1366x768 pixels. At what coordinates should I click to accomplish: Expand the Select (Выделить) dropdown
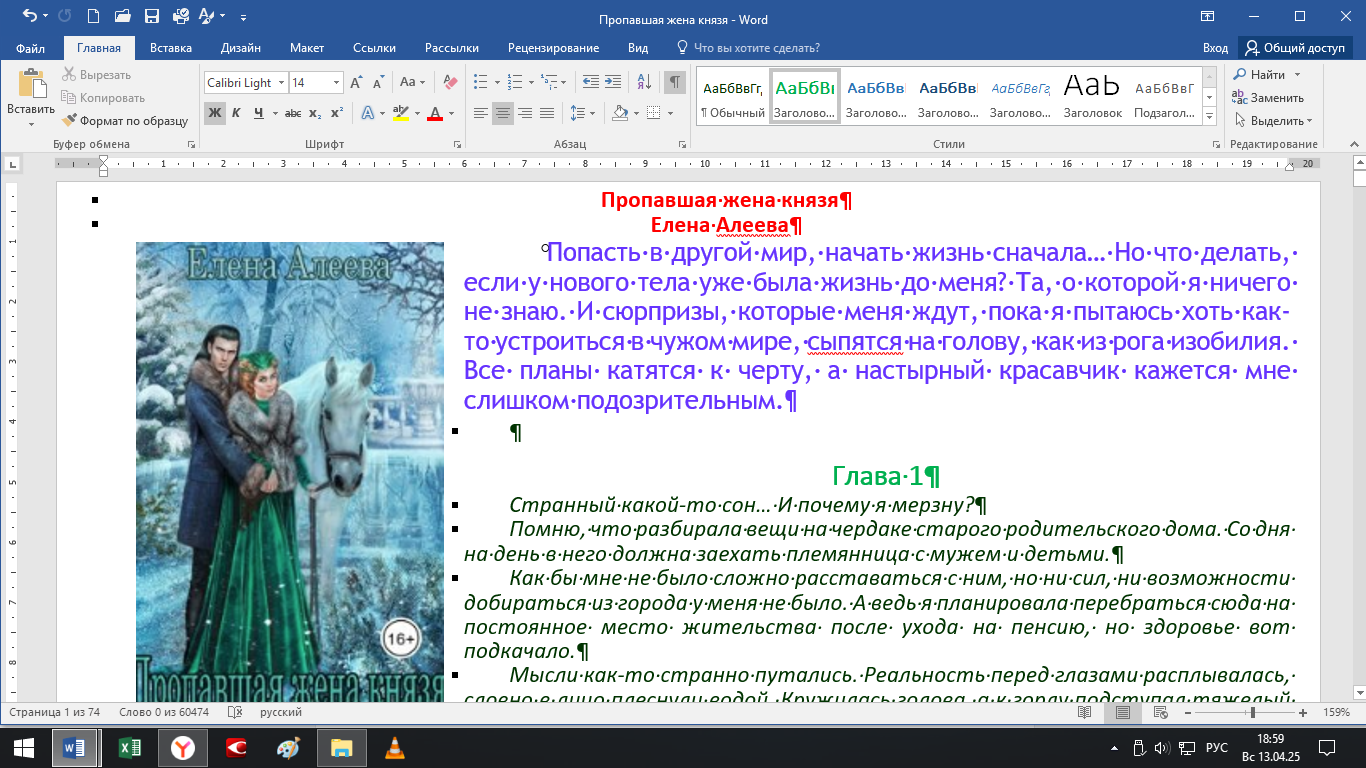click(1309, 121)
